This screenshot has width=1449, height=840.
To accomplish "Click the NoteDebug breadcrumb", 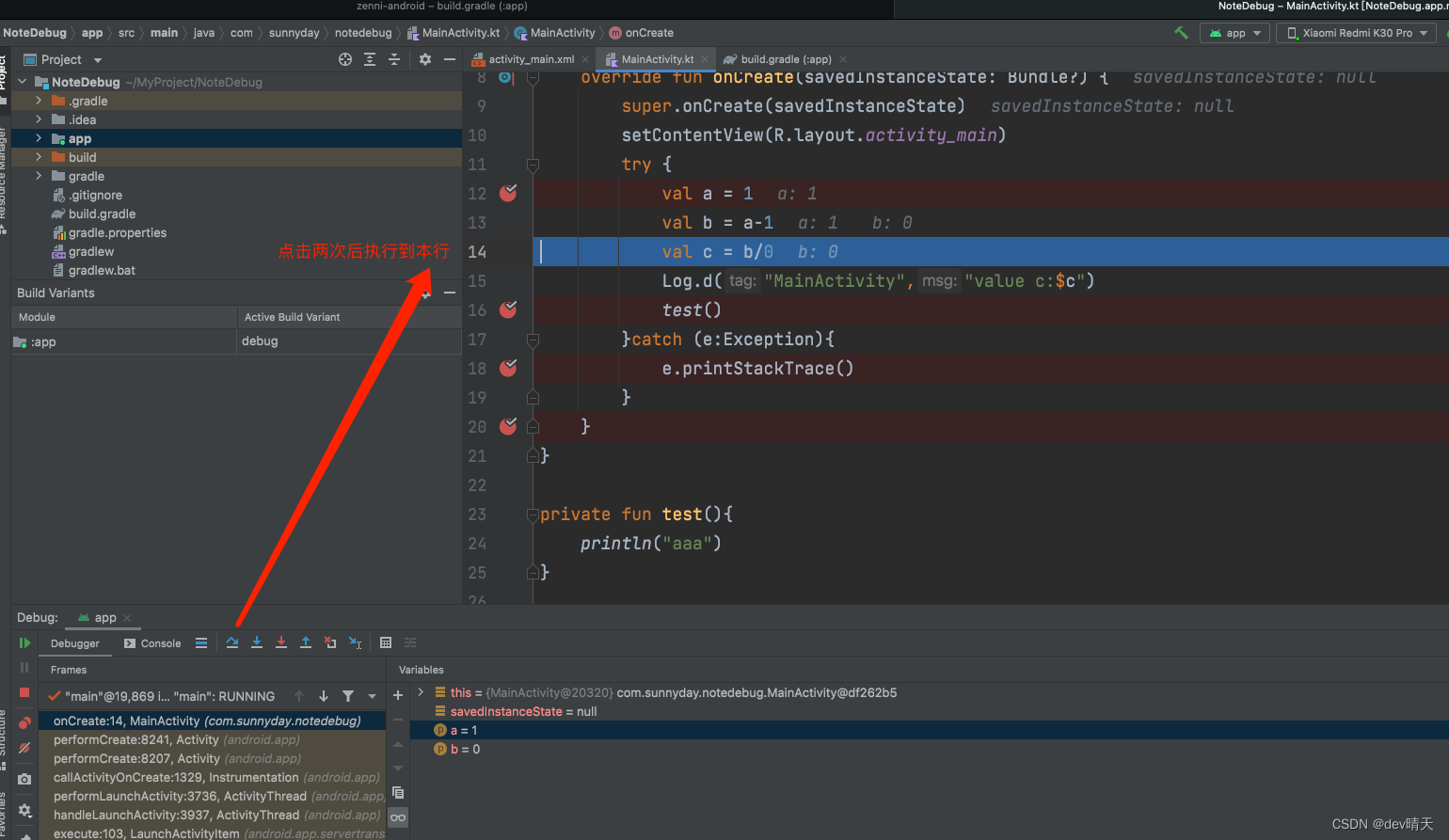I will tap(35, 33).
